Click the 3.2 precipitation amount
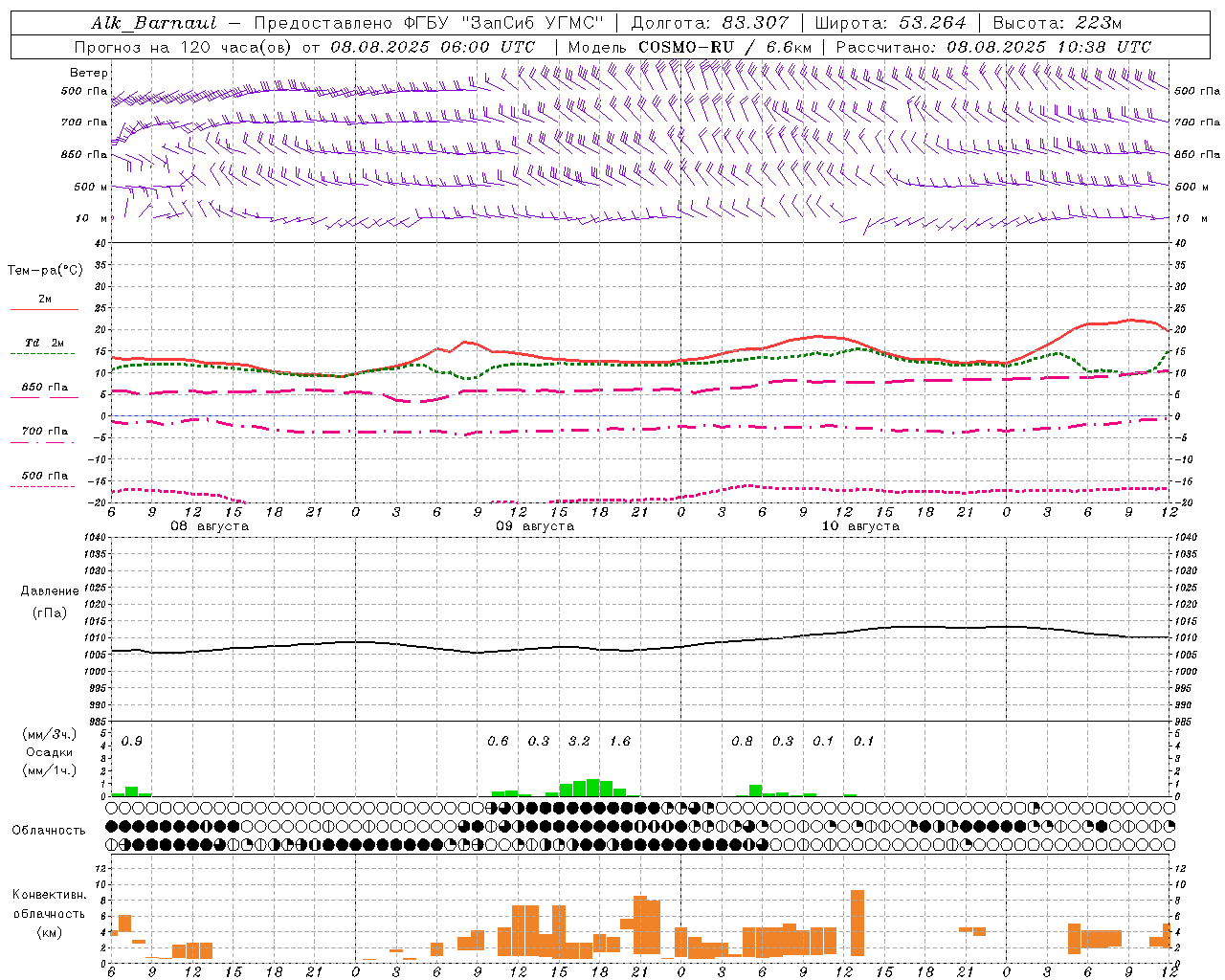The image size is (1225, 980). pyautogui.click(x=579, y=741)
